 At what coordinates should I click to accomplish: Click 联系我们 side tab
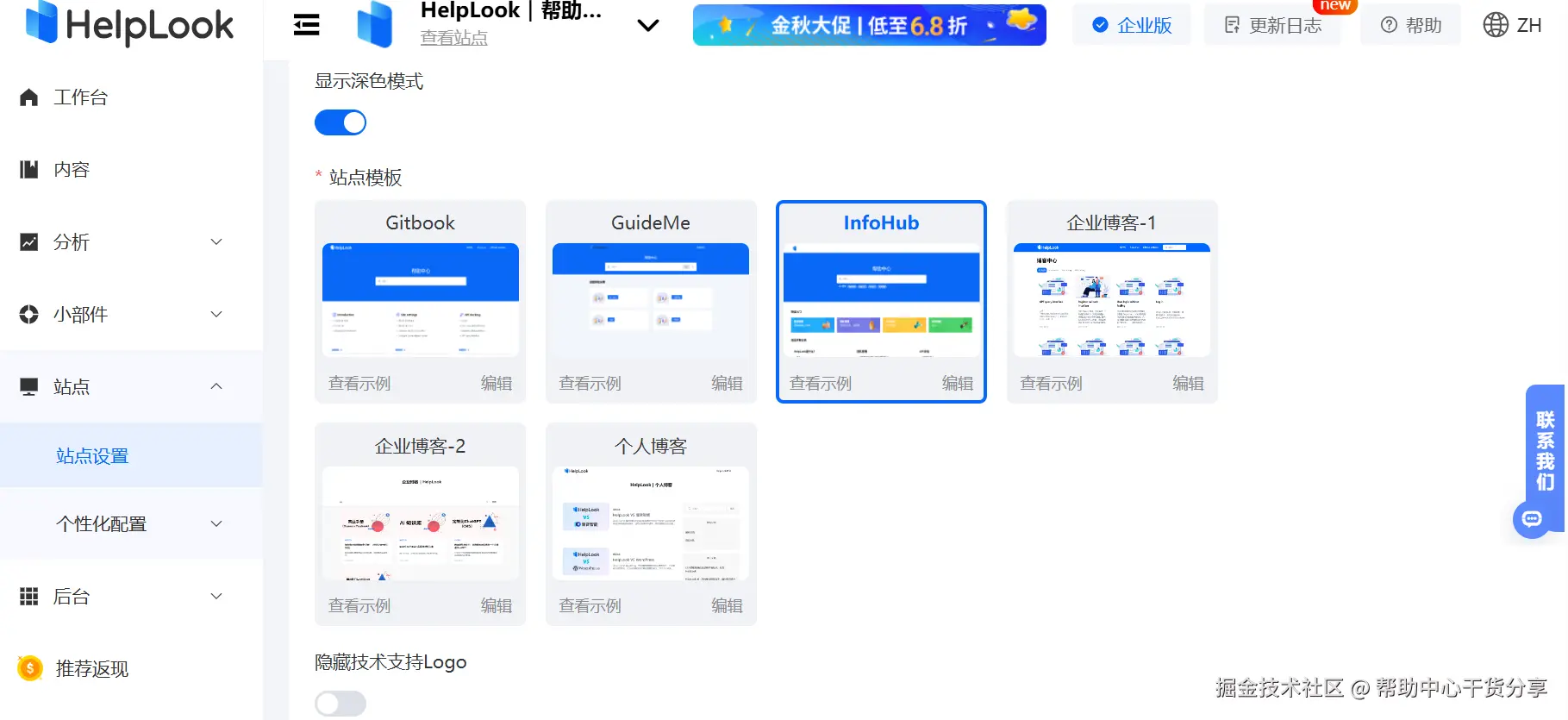[1545, 450]
